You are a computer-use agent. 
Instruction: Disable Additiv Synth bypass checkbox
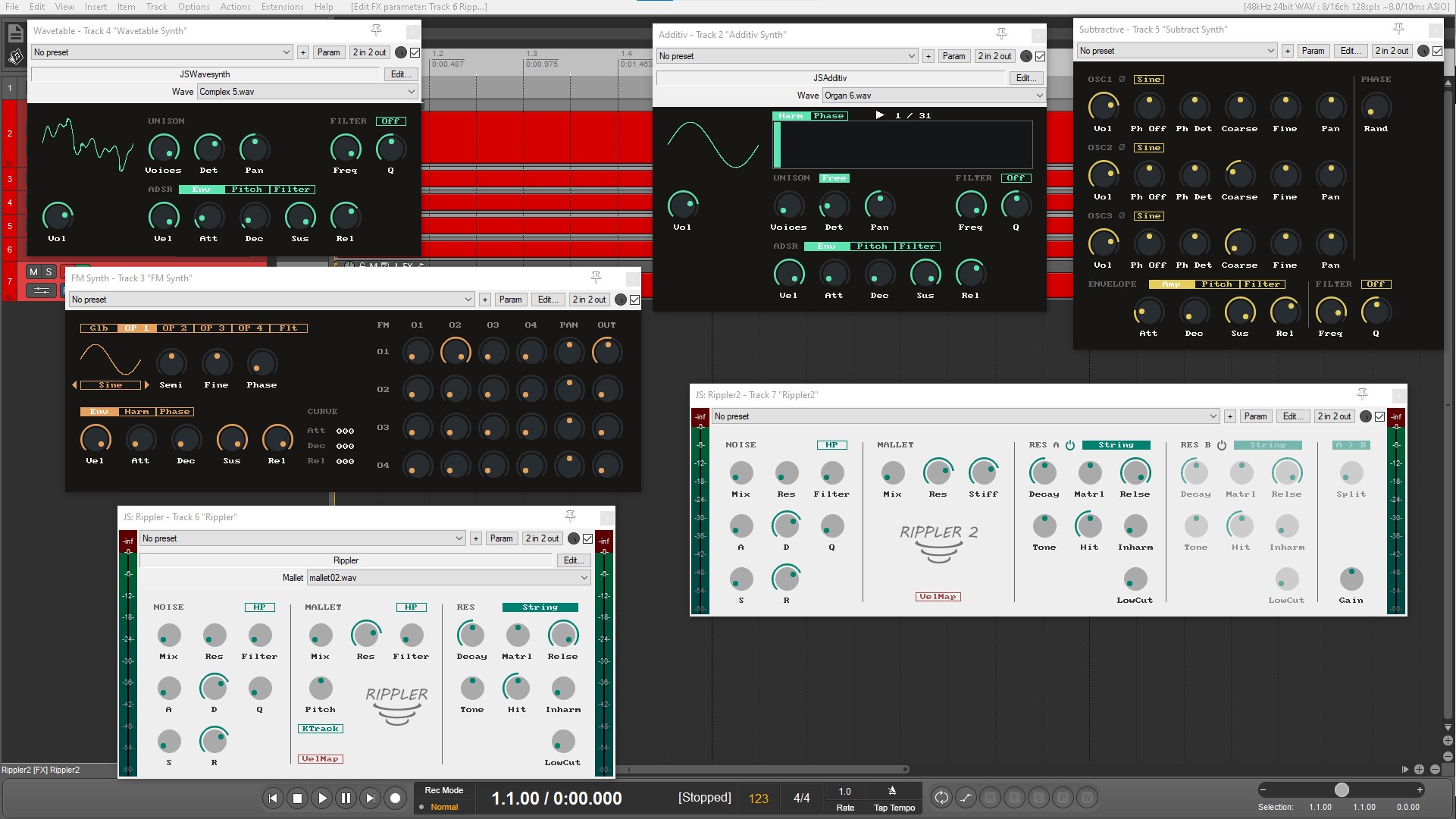pos(1040,56)
